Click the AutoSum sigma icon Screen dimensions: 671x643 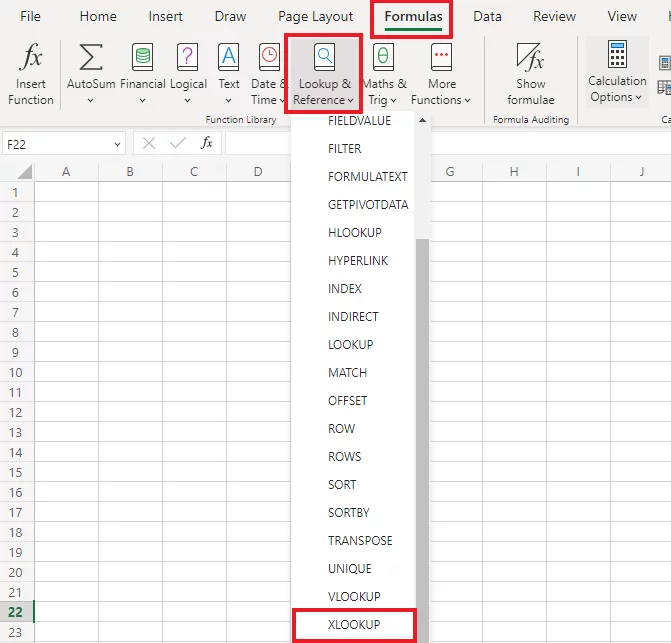pyautogui.click(x=91, y=57)
